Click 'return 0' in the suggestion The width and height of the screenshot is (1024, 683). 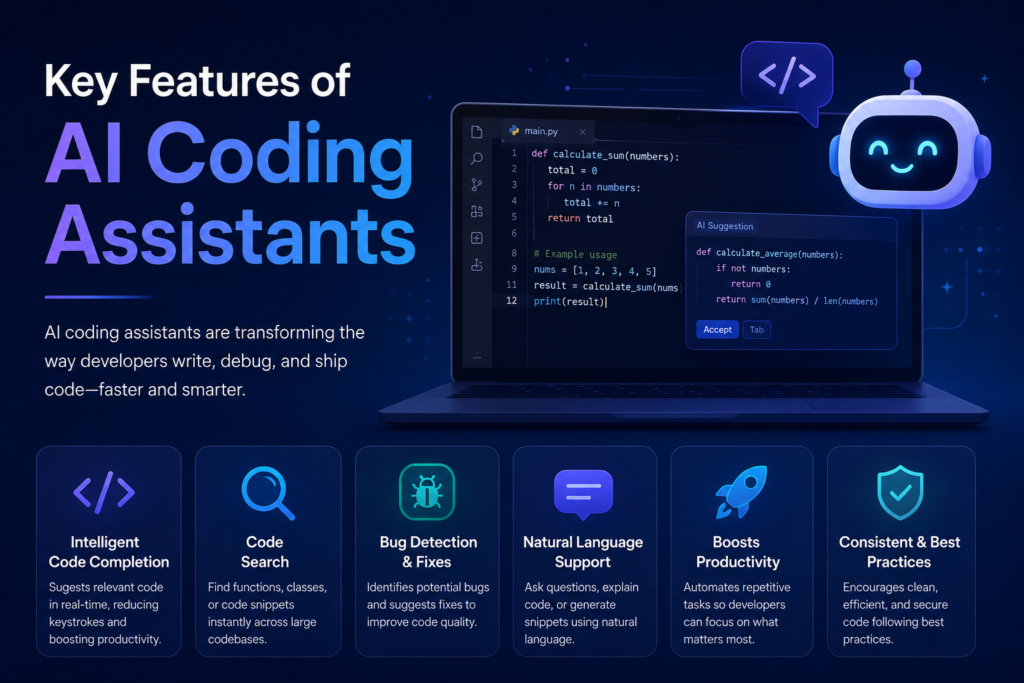click(x=751, y=284)
